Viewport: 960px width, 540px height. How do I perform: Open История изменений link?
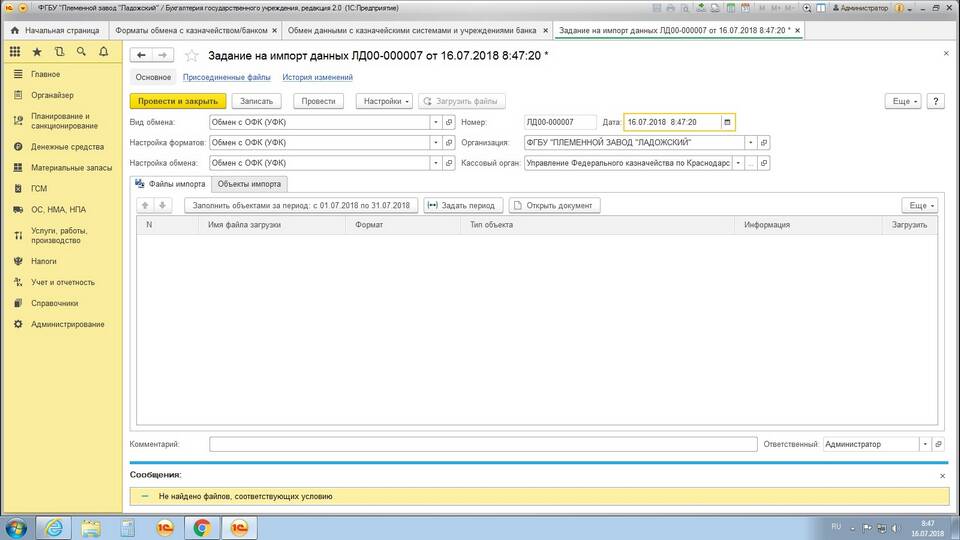[317, 77]
